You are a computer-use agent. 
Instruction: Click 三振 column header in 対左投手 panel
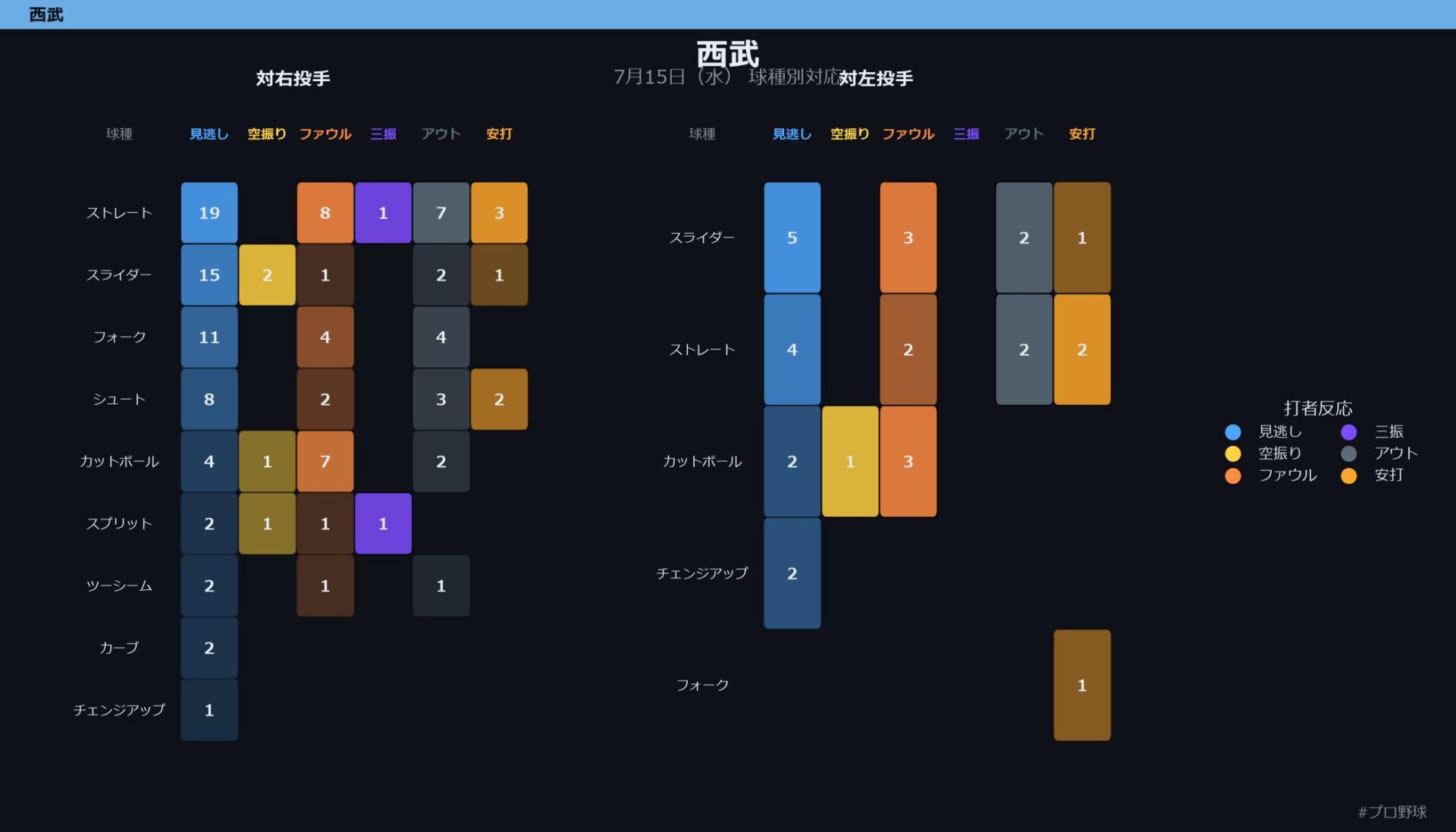966,134
